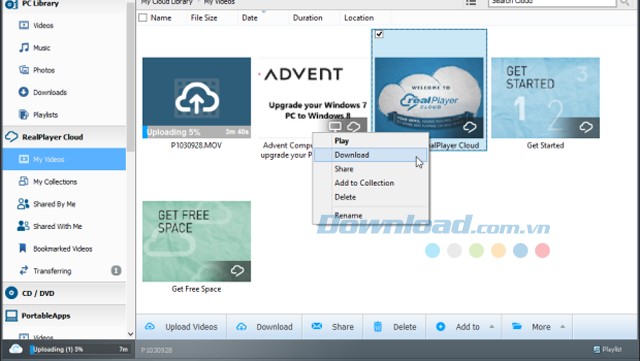Choose Play from the context menu
640x361 pixels.
(x=371, y=141)
